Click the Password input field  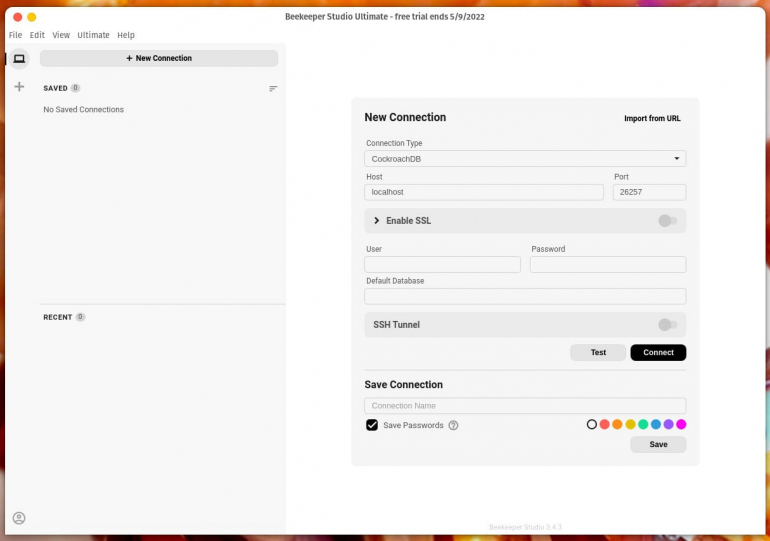607,265
